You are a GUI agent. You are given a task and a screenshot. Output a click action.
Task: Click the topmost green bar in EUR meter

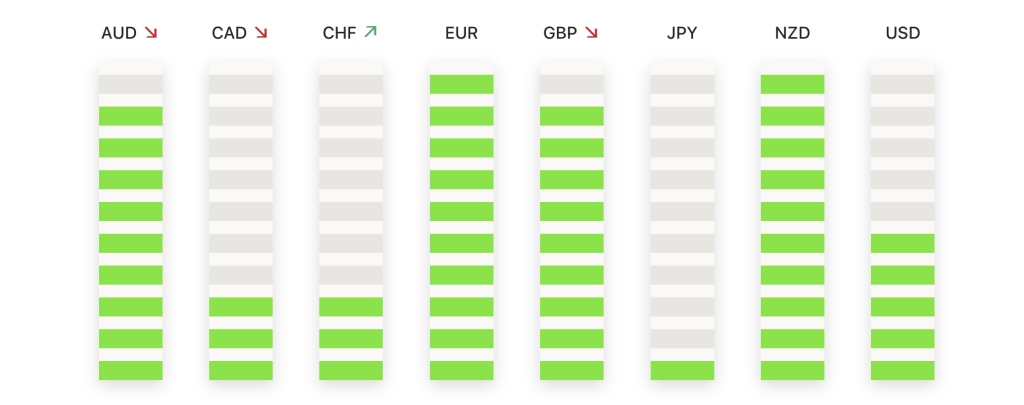point(462,84)
